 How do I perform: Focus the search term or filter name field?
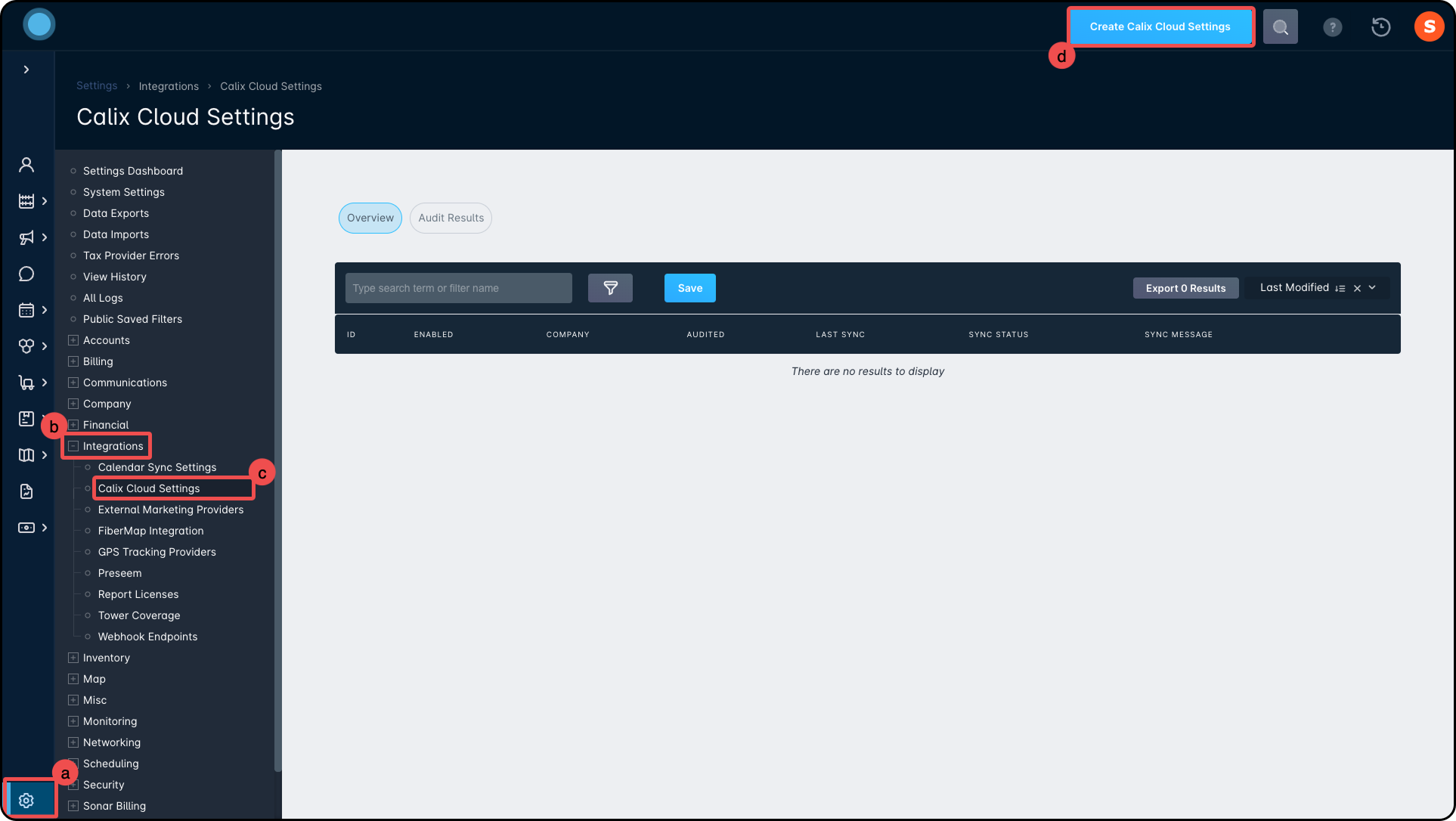click(x=459, y=288)
